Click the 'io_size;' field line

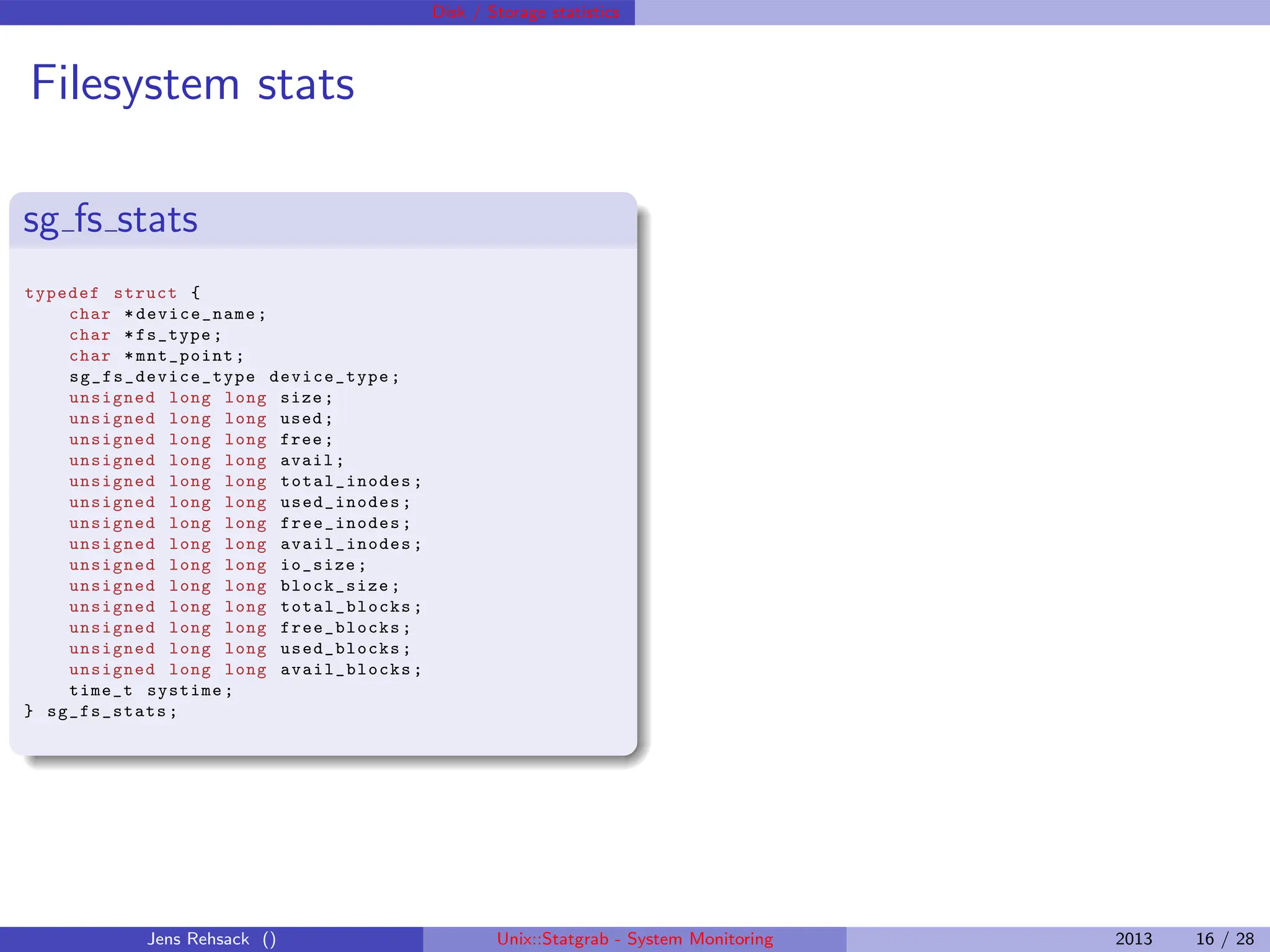[x=218, y=565]
